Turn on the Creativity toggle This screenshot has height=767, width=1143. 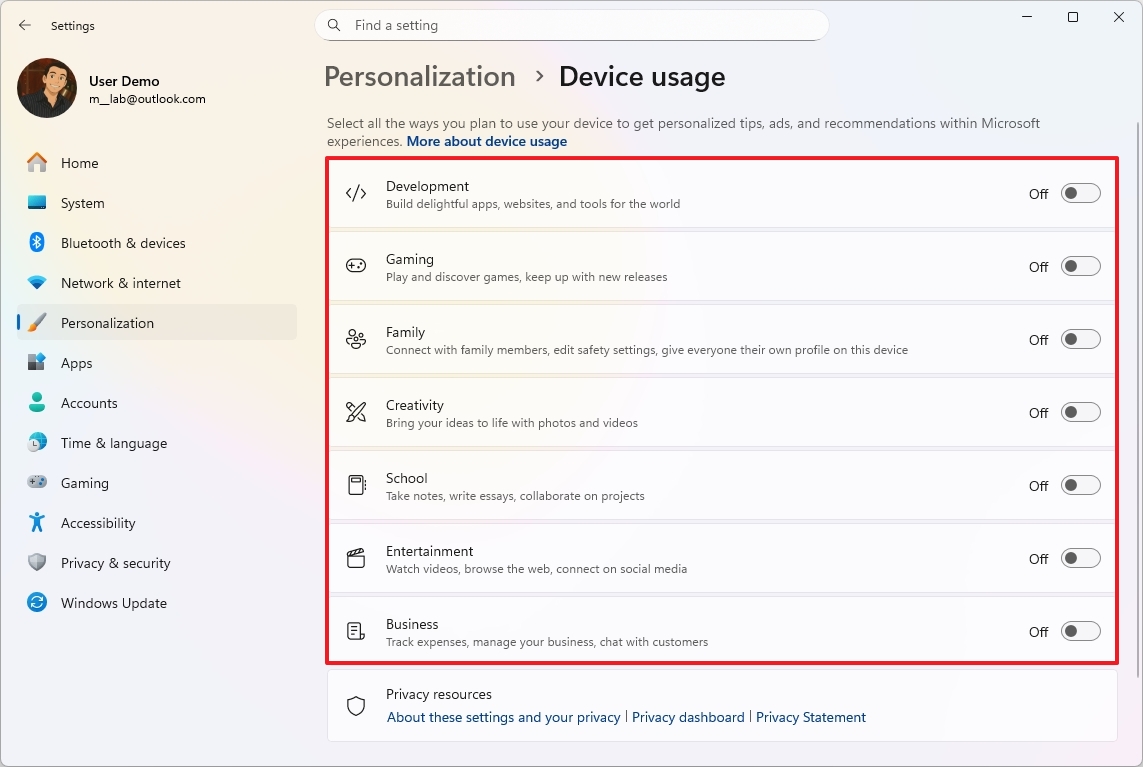pos(1080,411)
